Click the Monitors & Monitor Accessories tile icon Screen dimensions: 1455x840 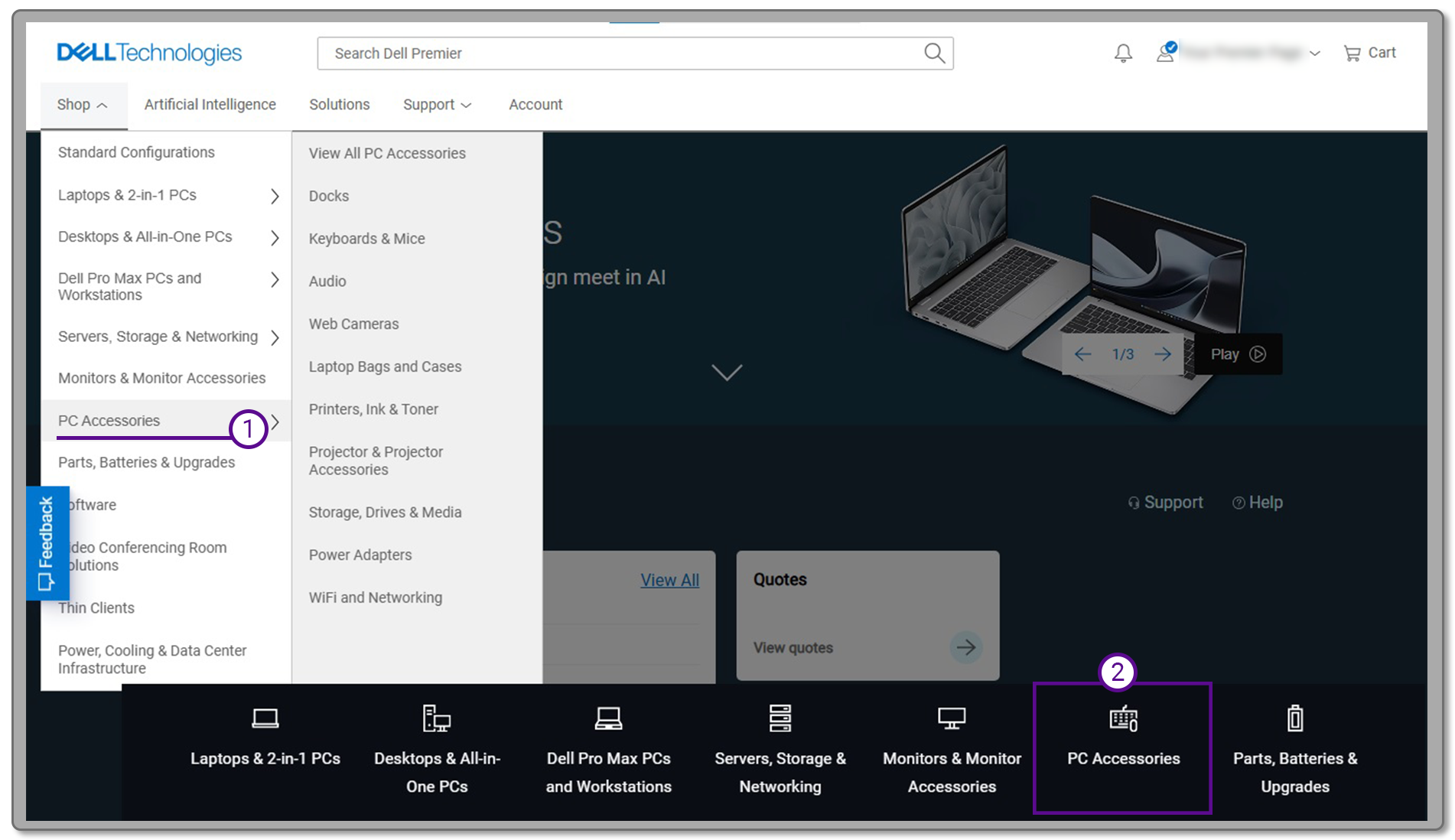pyautogui.click(x=952, y=718)
